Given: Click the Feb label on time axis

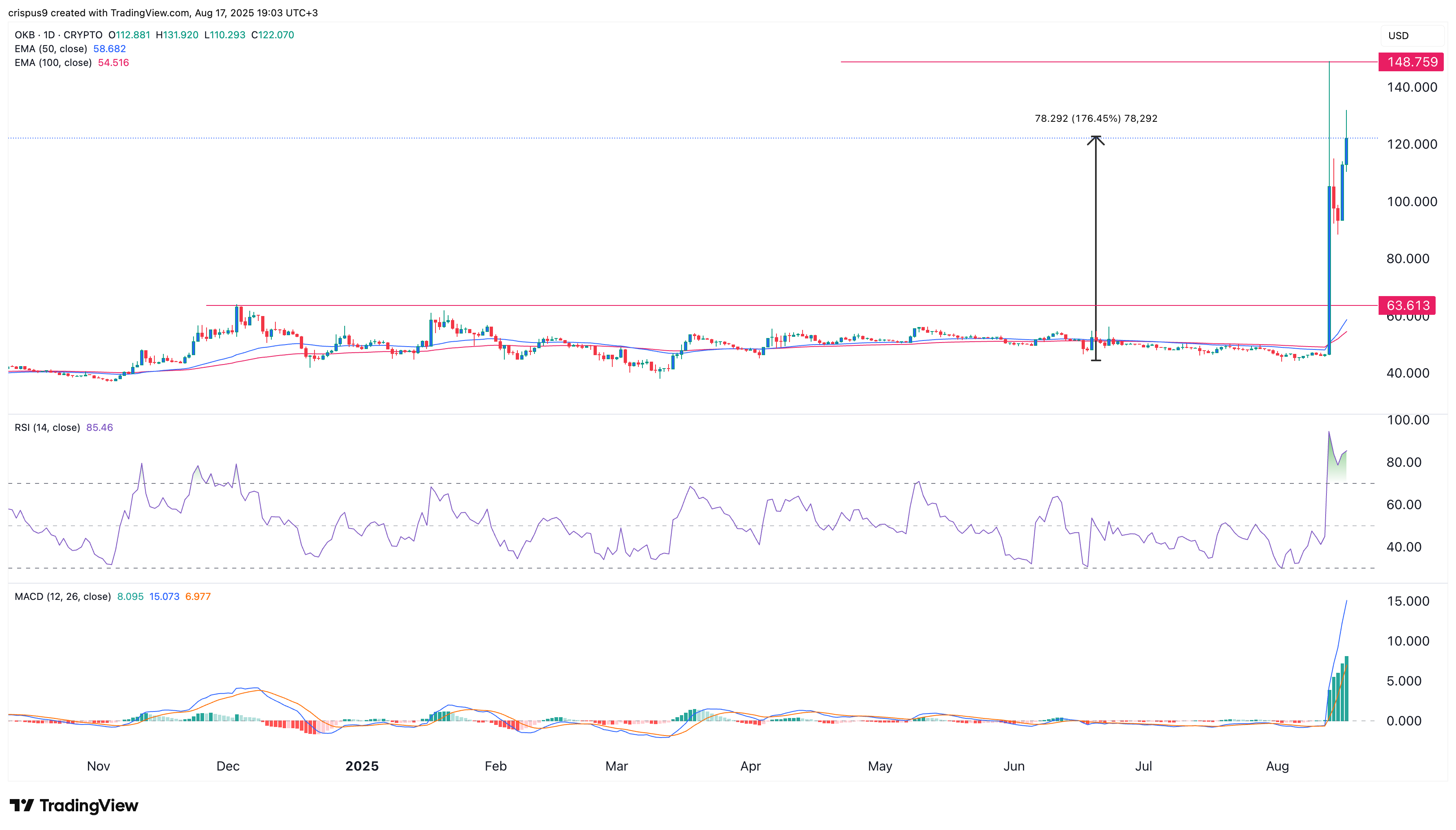Looking at the screenshot, I should point(495,766).
